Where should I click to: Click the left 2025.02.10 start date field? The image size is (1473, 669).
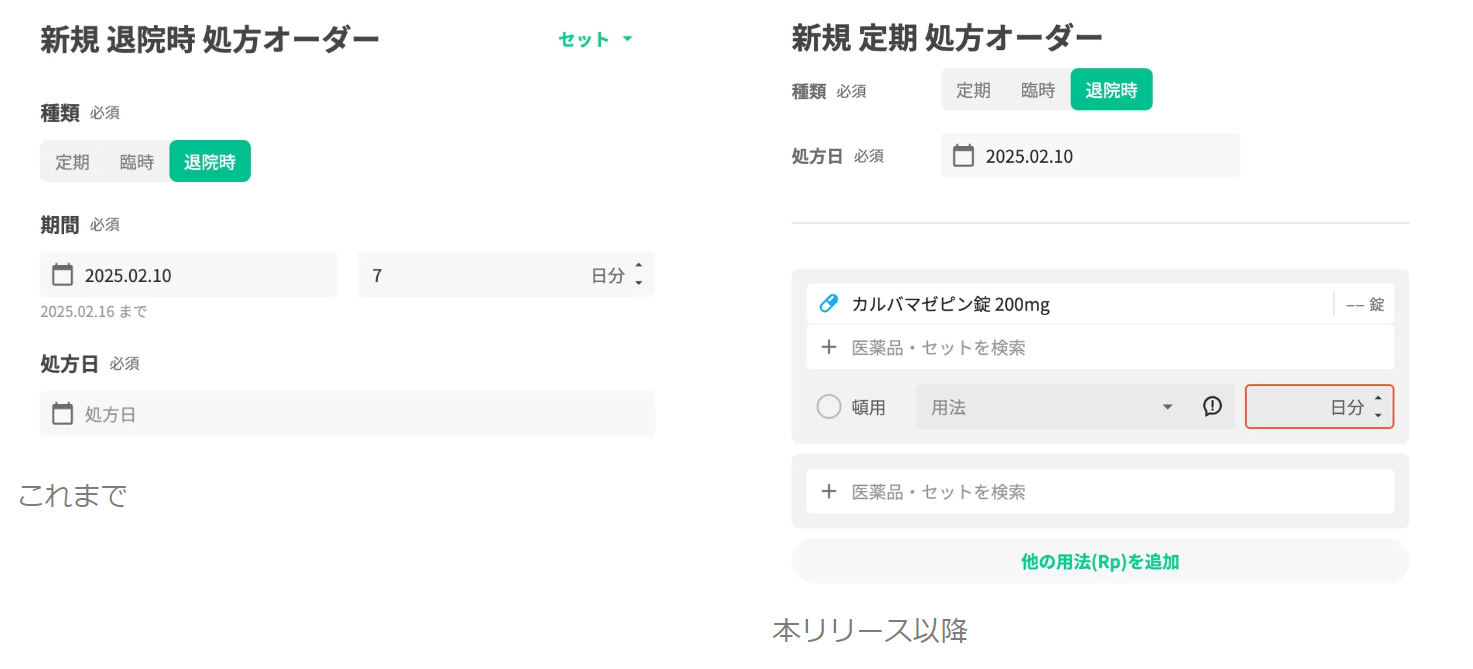tap(188, 275)
